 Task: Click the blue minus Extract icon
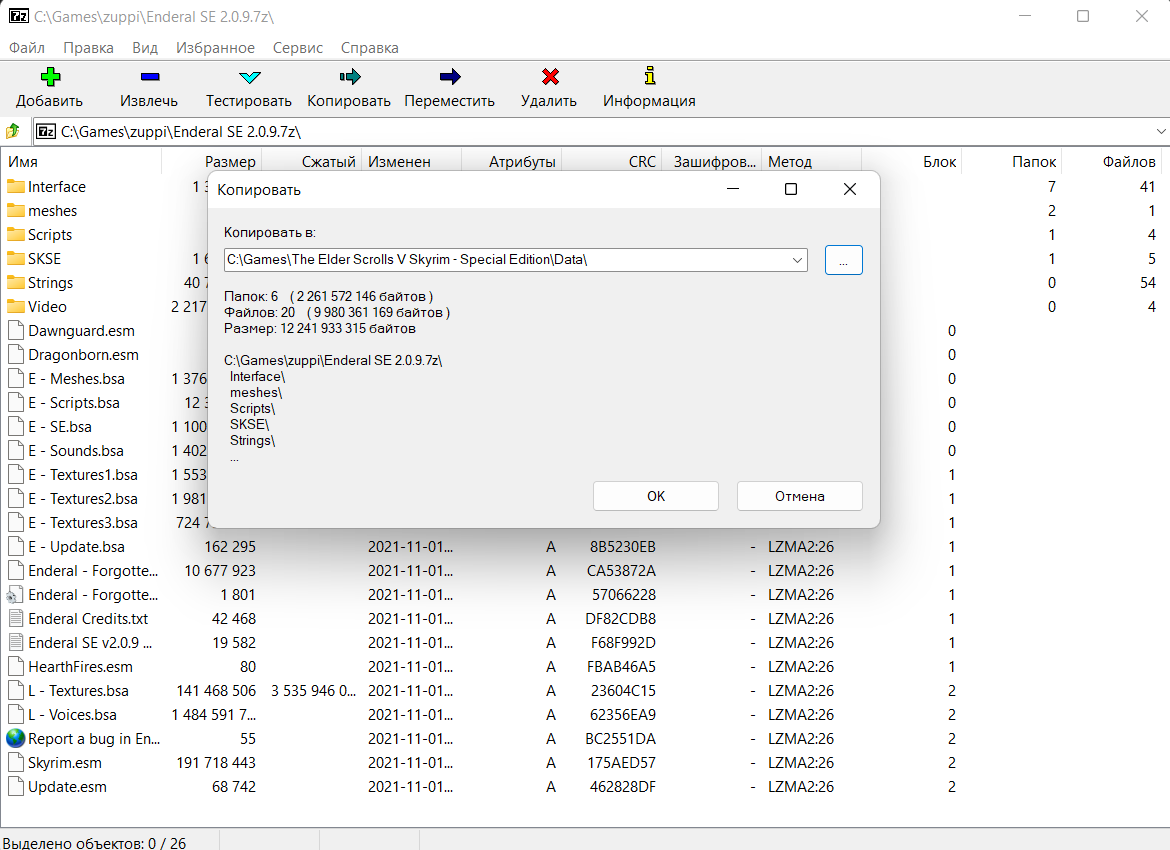pyautogui.click(x=149, y=77)
